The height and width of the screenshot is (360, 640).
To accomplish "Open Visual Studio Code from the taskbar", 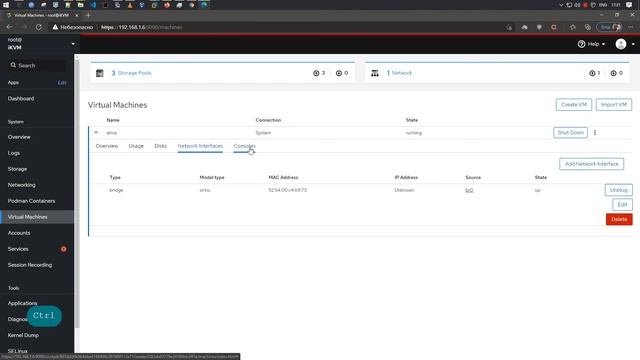I will [x=93, y=5].
